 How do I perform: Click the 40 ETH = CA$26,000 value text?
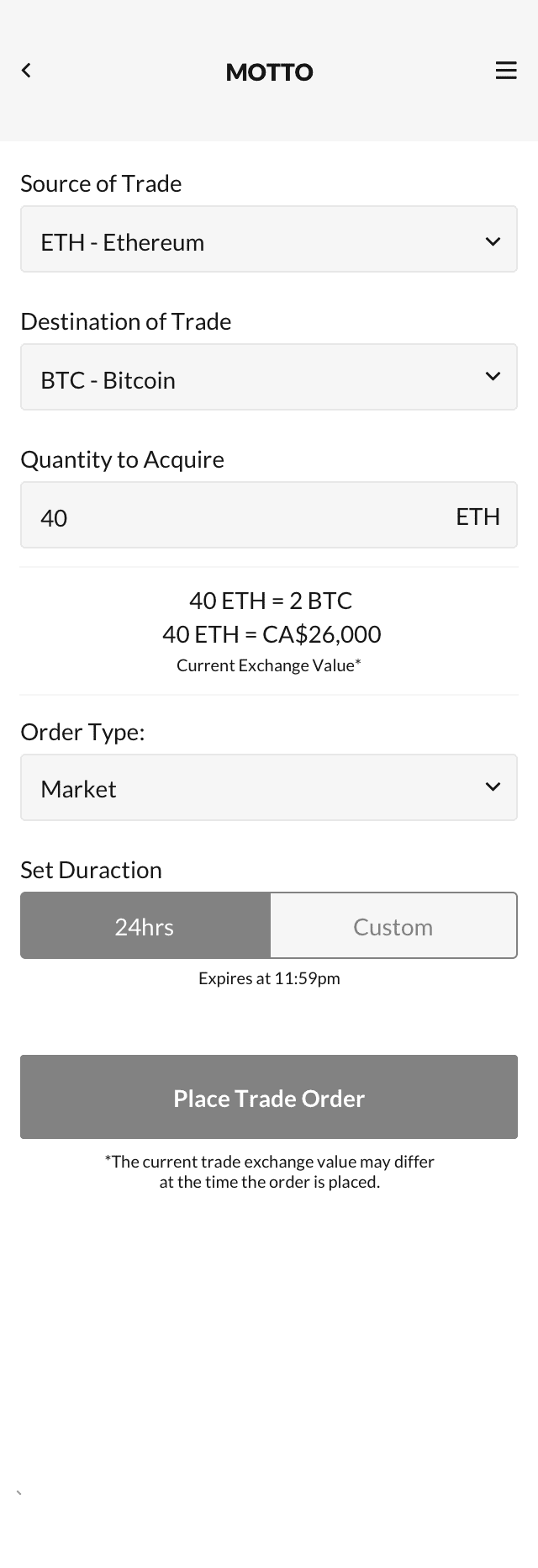[x=272, y=634]
